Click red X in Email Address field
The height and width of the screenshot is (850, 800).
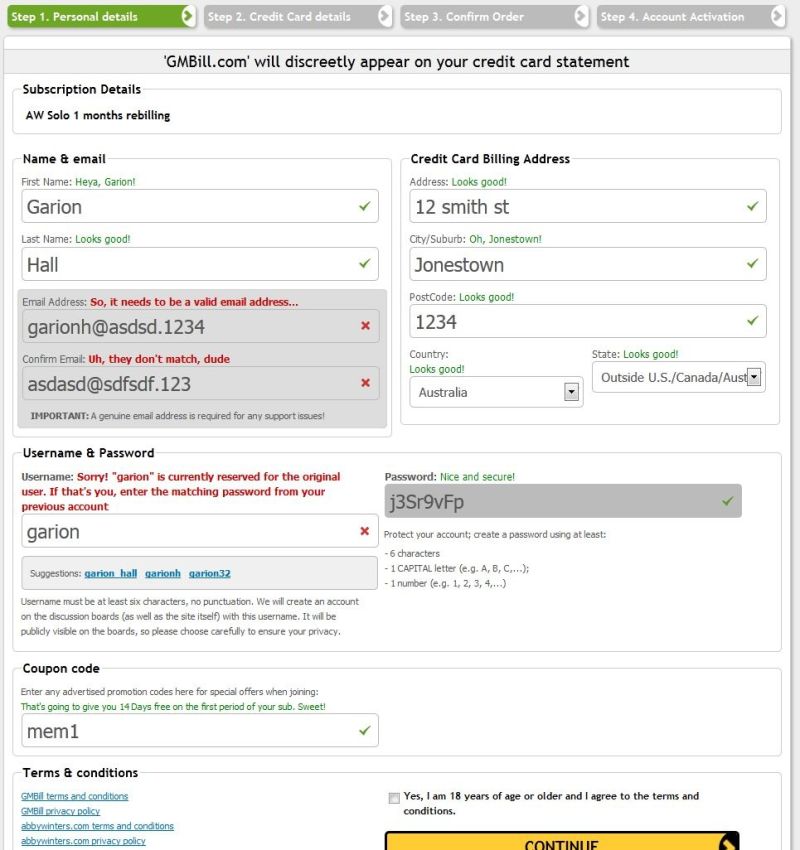click(365, 325)
